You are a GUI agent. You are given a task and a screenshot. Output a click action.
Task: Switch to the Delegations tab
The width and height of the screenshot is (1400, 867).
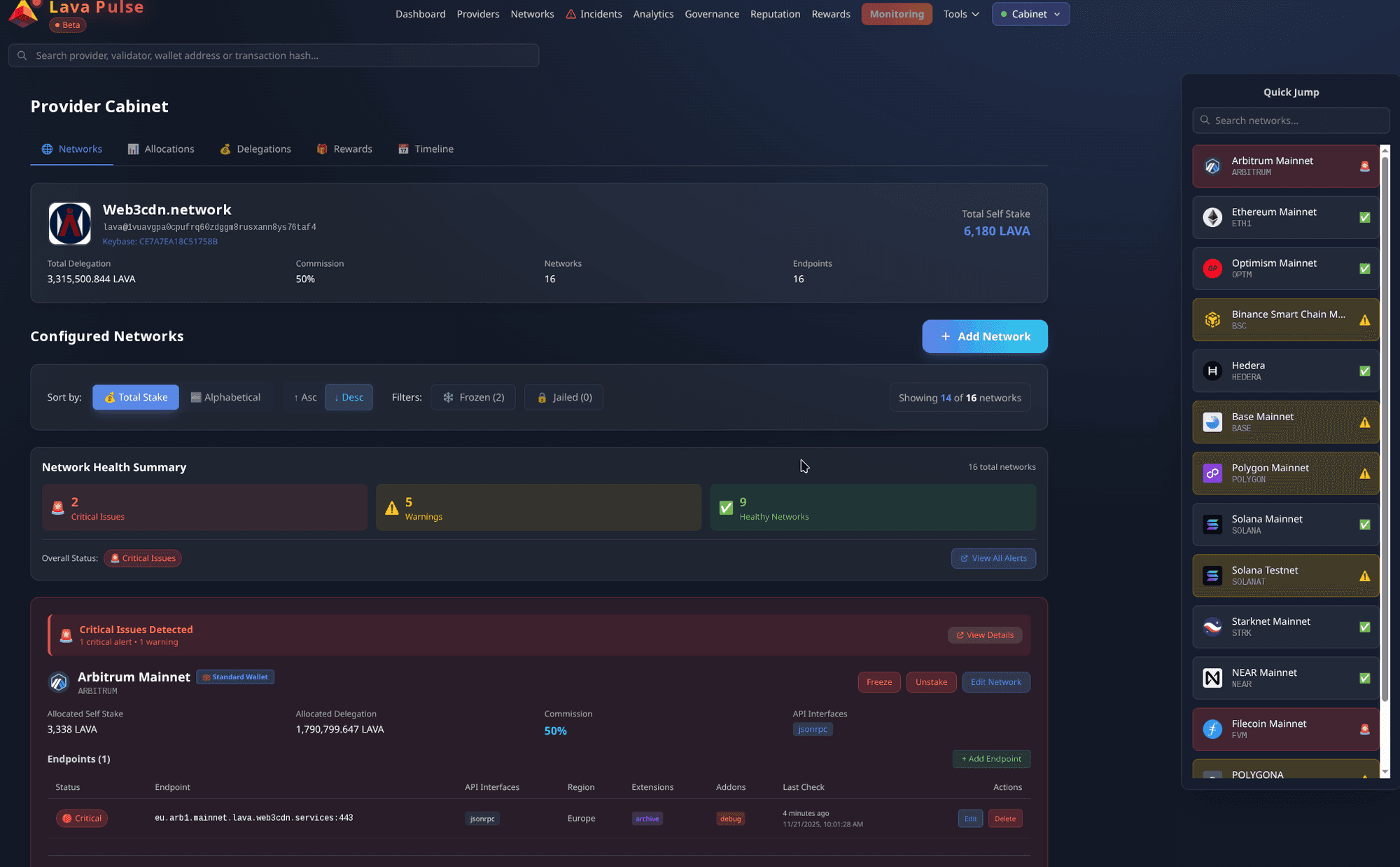point(255,149)
